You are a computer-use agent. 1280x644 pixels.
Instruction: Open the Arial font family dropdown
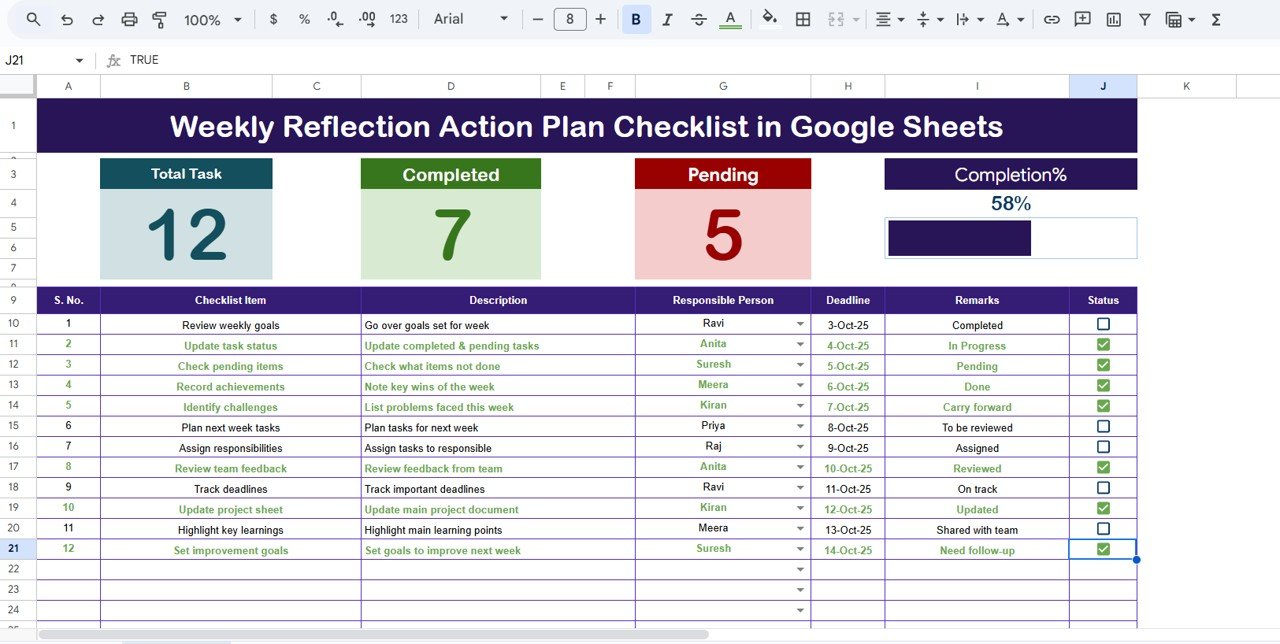click(x=471, y=19)
